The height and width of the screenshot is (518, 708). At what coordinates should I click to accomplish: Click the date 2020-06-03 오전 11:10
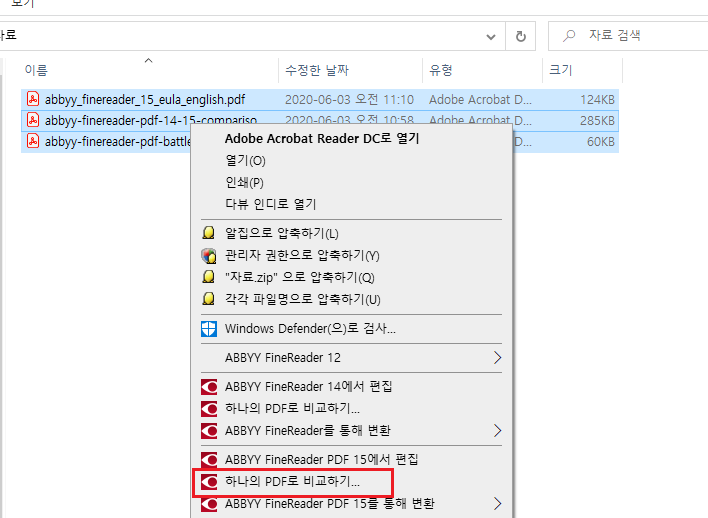(x=349, y=99)
